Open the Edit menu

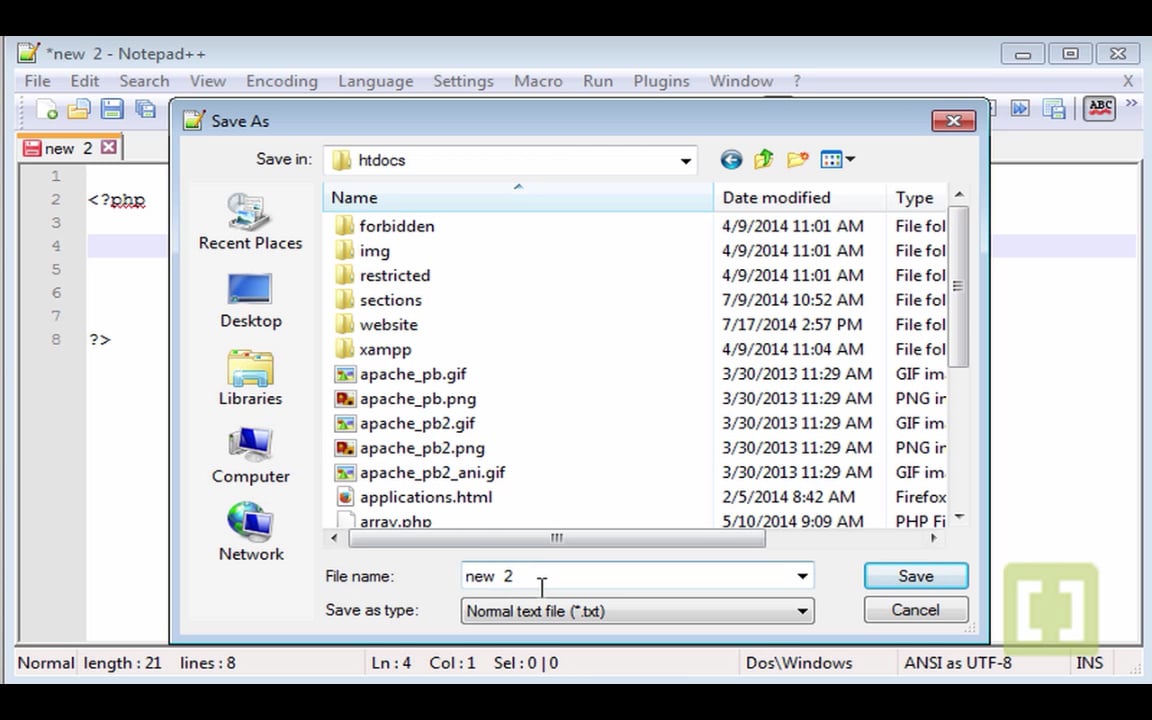pos(84,81)
